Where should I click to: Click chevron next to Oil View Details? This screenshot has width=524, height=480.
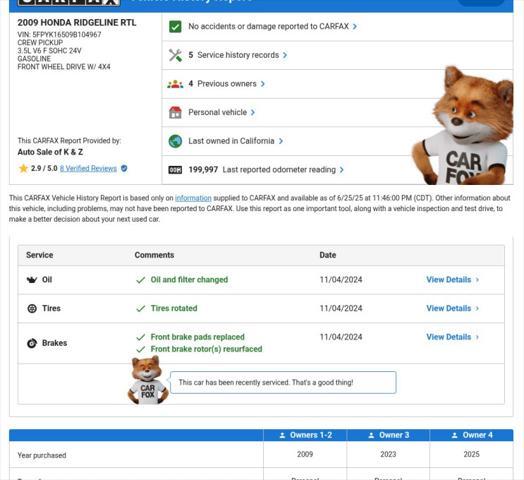[477, 280]
